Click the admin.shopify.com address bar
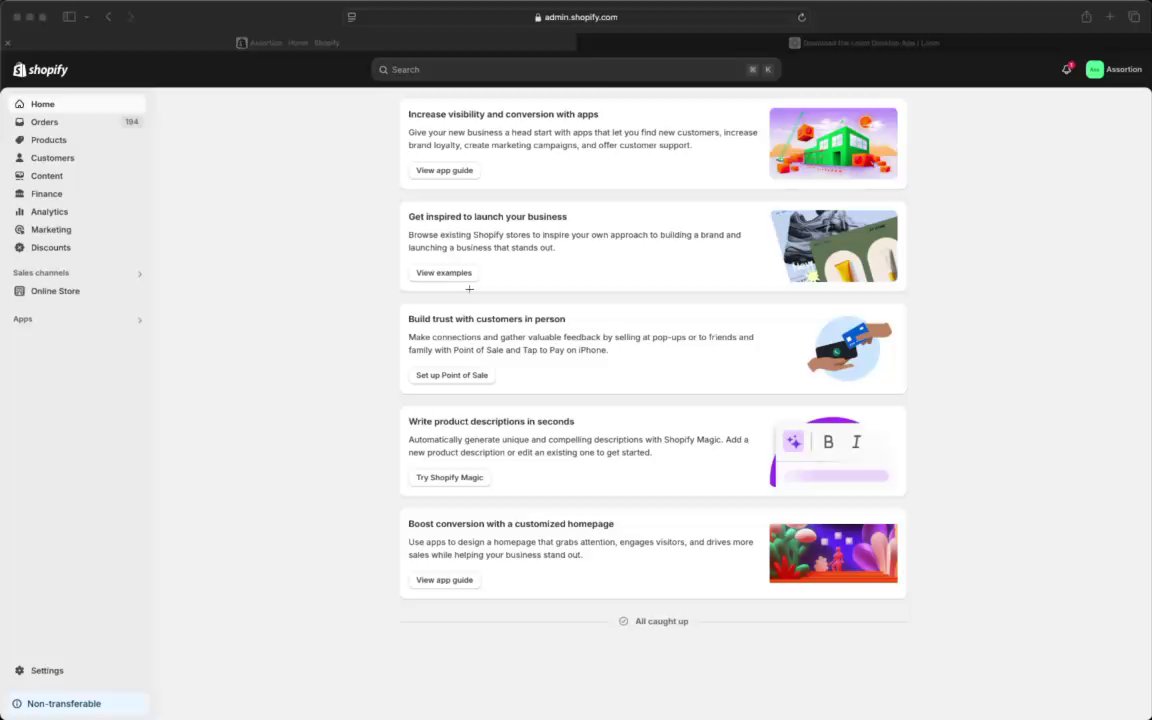Image resolution: width=1152 pixels, height=720 pixels. pos(577,17)
